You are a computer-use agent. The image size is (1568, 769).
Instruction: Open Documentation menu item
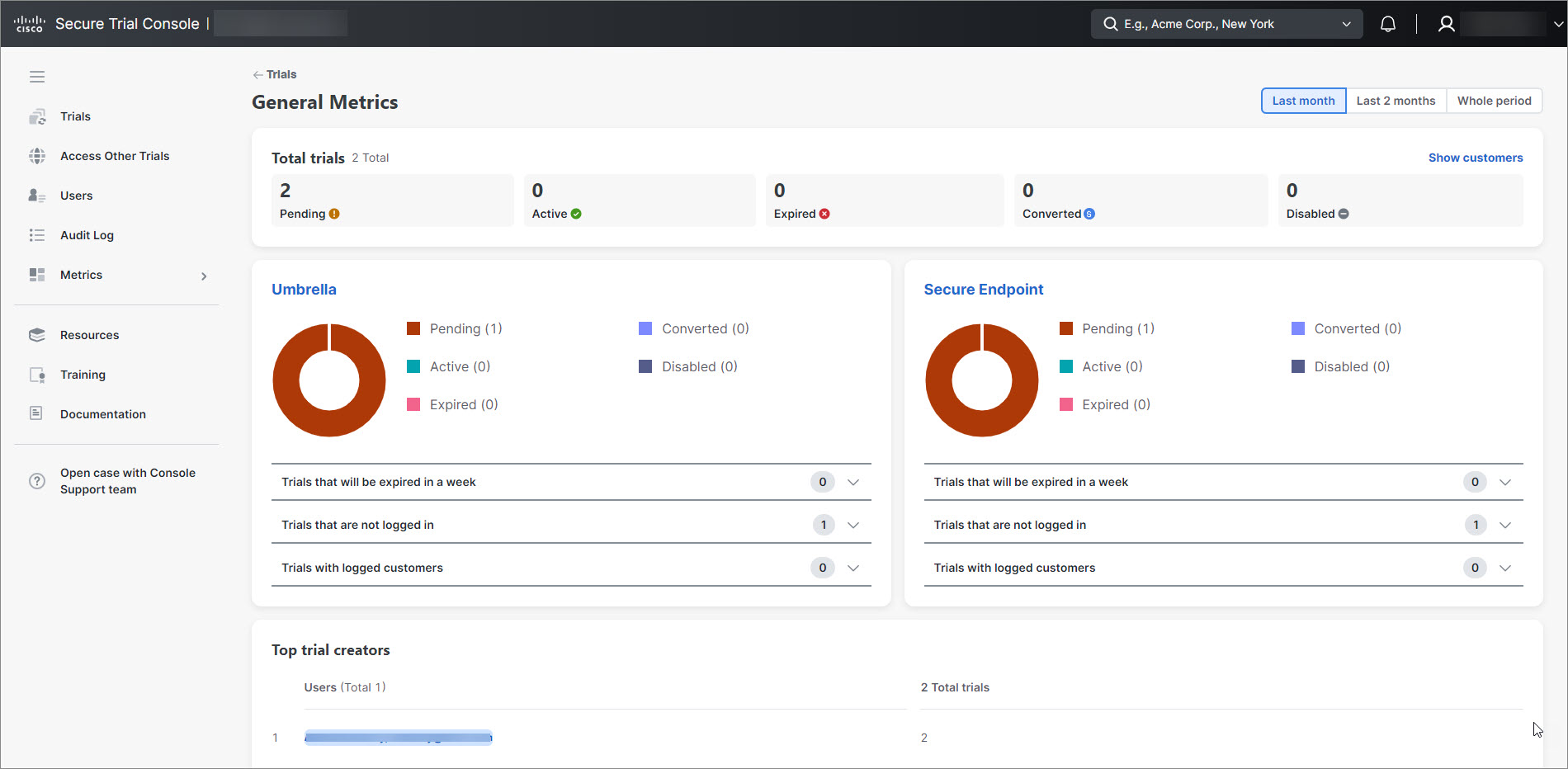[103, 414]
